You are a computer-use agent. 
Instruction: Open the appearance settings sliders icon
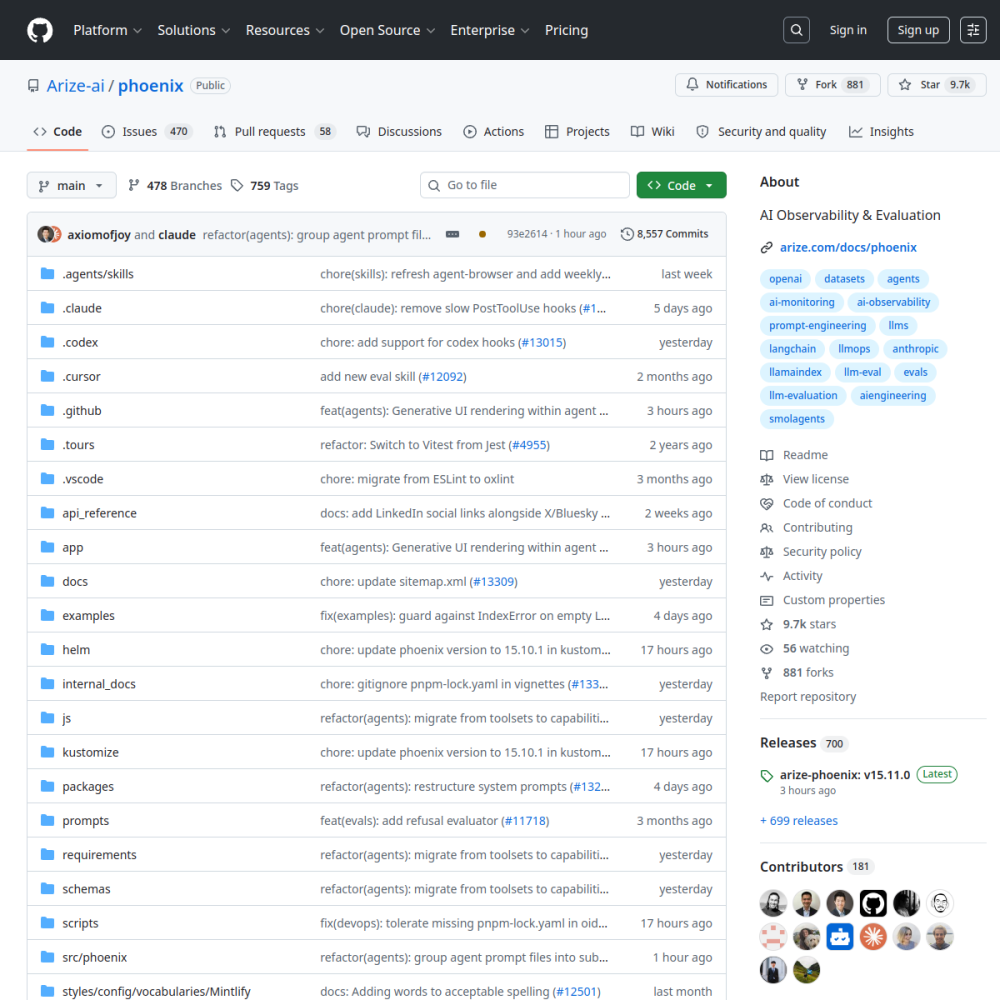point(973,30)
